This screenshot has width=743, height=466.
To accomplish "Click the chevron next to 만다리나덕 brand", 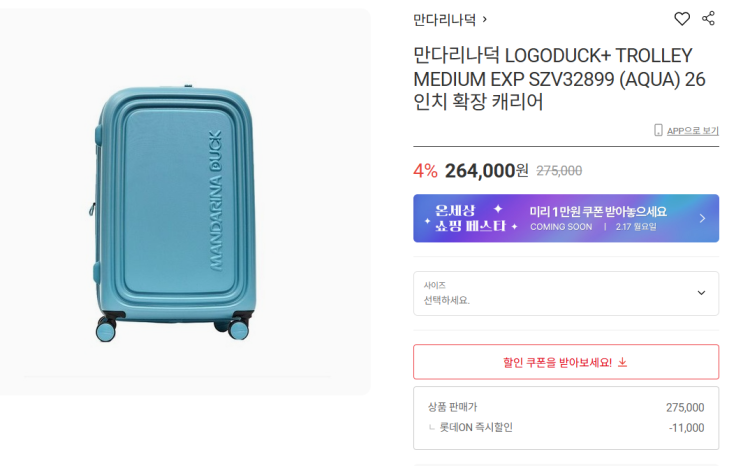I will 485,18.
